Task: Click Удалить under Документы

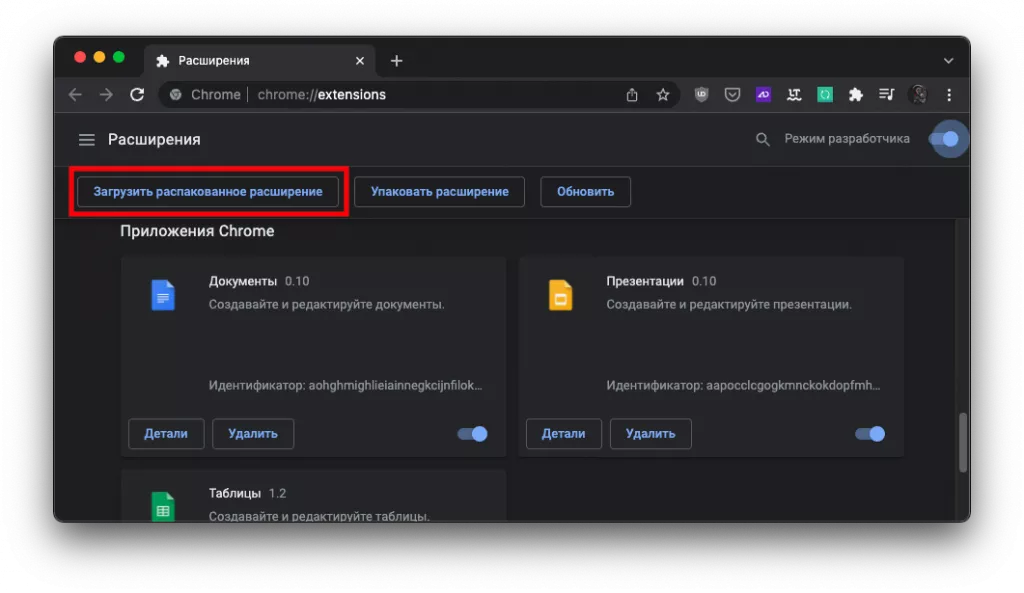Action: tap(253, 434)
